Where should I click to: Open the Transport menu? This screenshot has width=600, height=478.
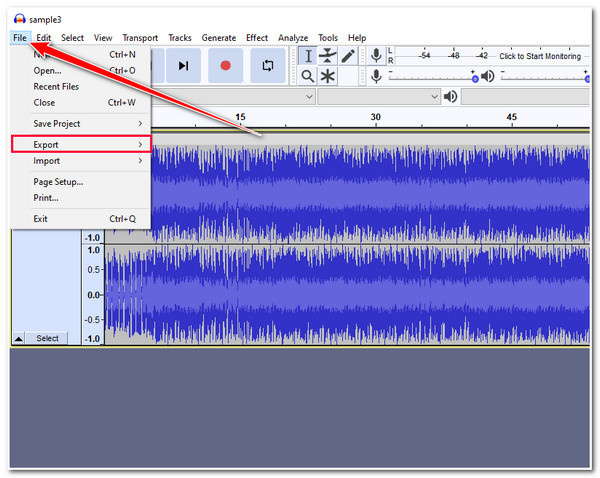pos(140,38)
